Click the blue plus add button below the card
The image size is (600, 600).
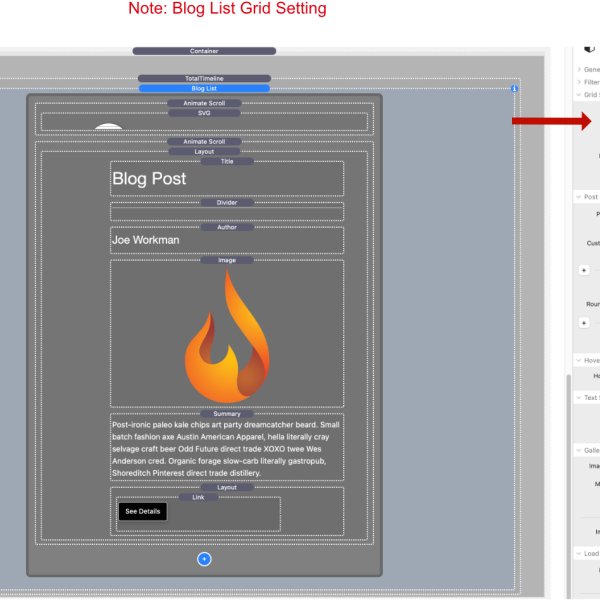(204, 559)
